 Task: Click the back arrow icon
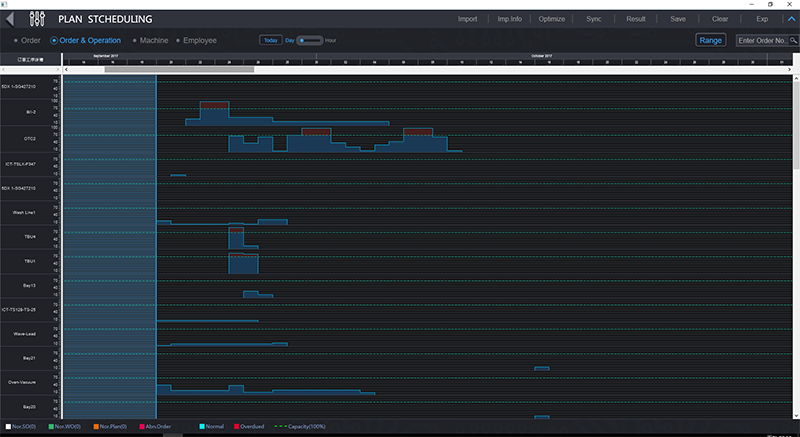click(12, 18)
